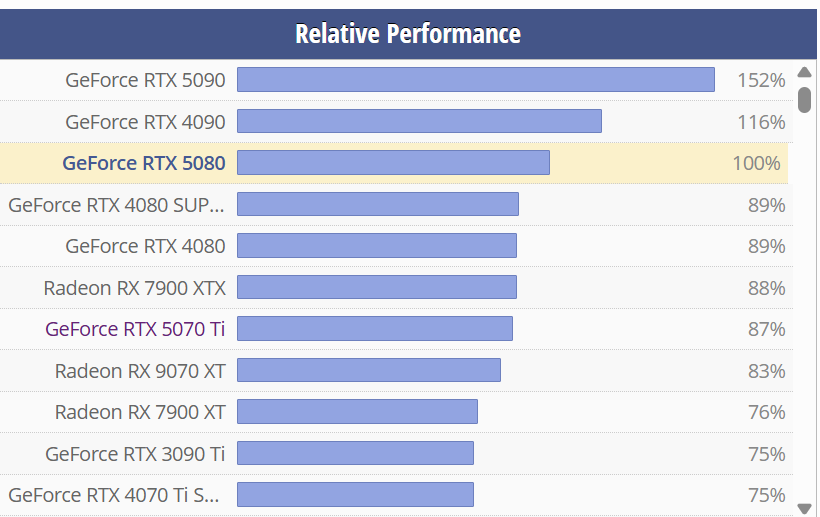Open the Radeon RX 9070 XT link
This screenshot has height=517, width=820.
click(x=140, y=371)
